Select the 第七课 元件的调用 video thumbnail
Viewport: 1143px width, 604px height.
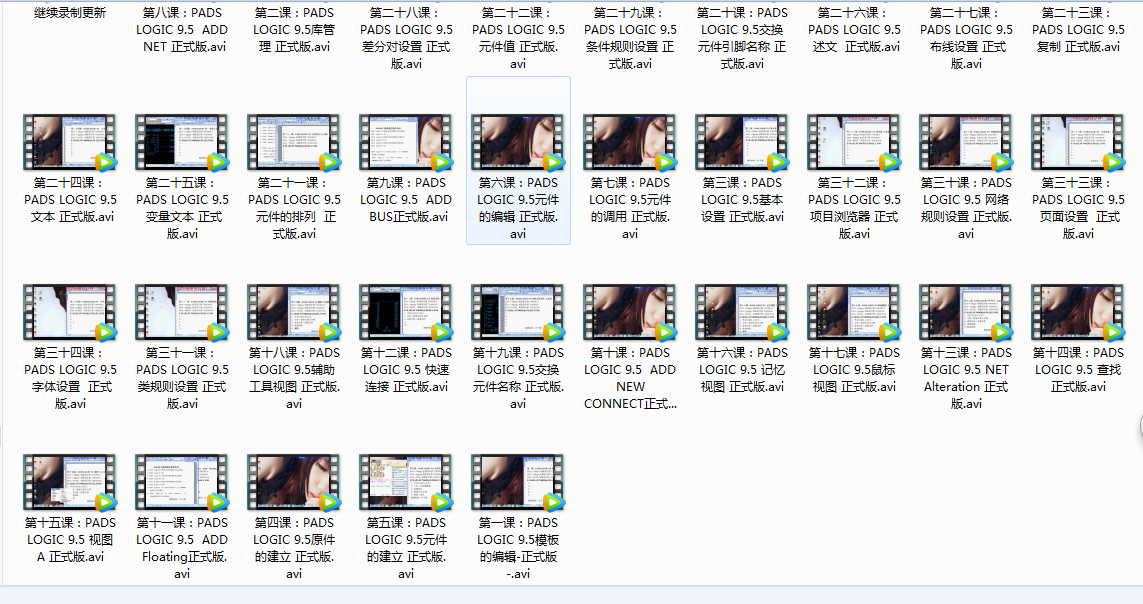click(x=630, y=142)
